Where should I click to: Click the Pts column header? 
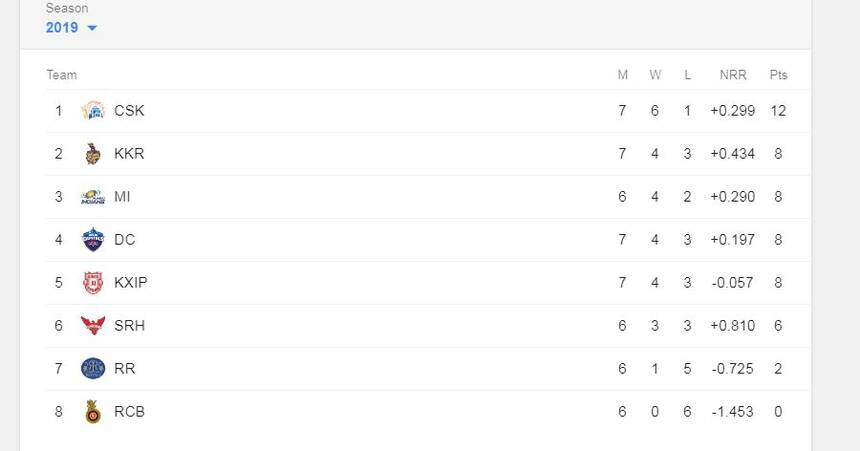(x=778, y=75)
